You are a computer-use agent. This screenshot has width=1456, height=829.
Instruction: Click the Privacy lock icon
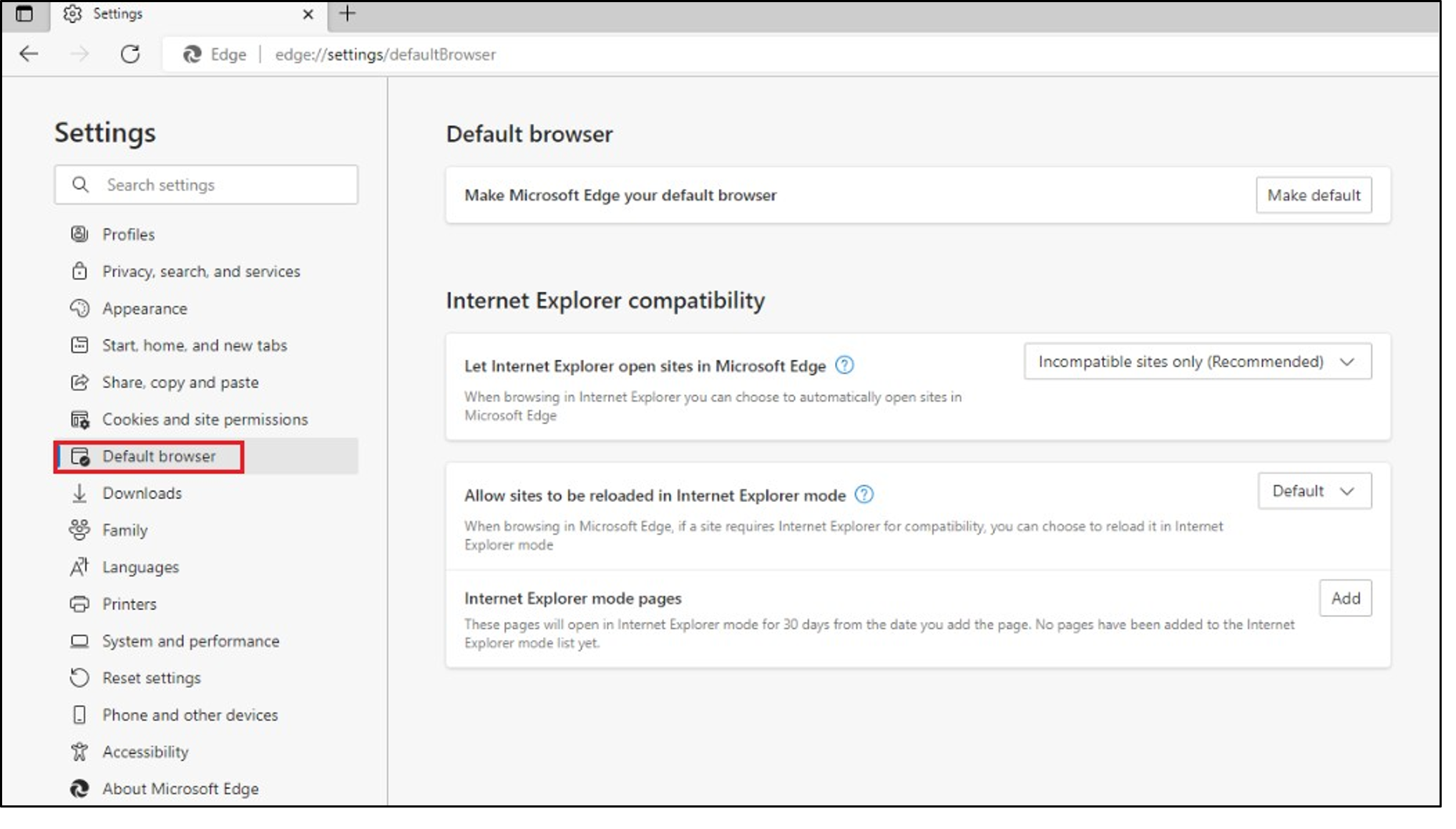(79, 271)
